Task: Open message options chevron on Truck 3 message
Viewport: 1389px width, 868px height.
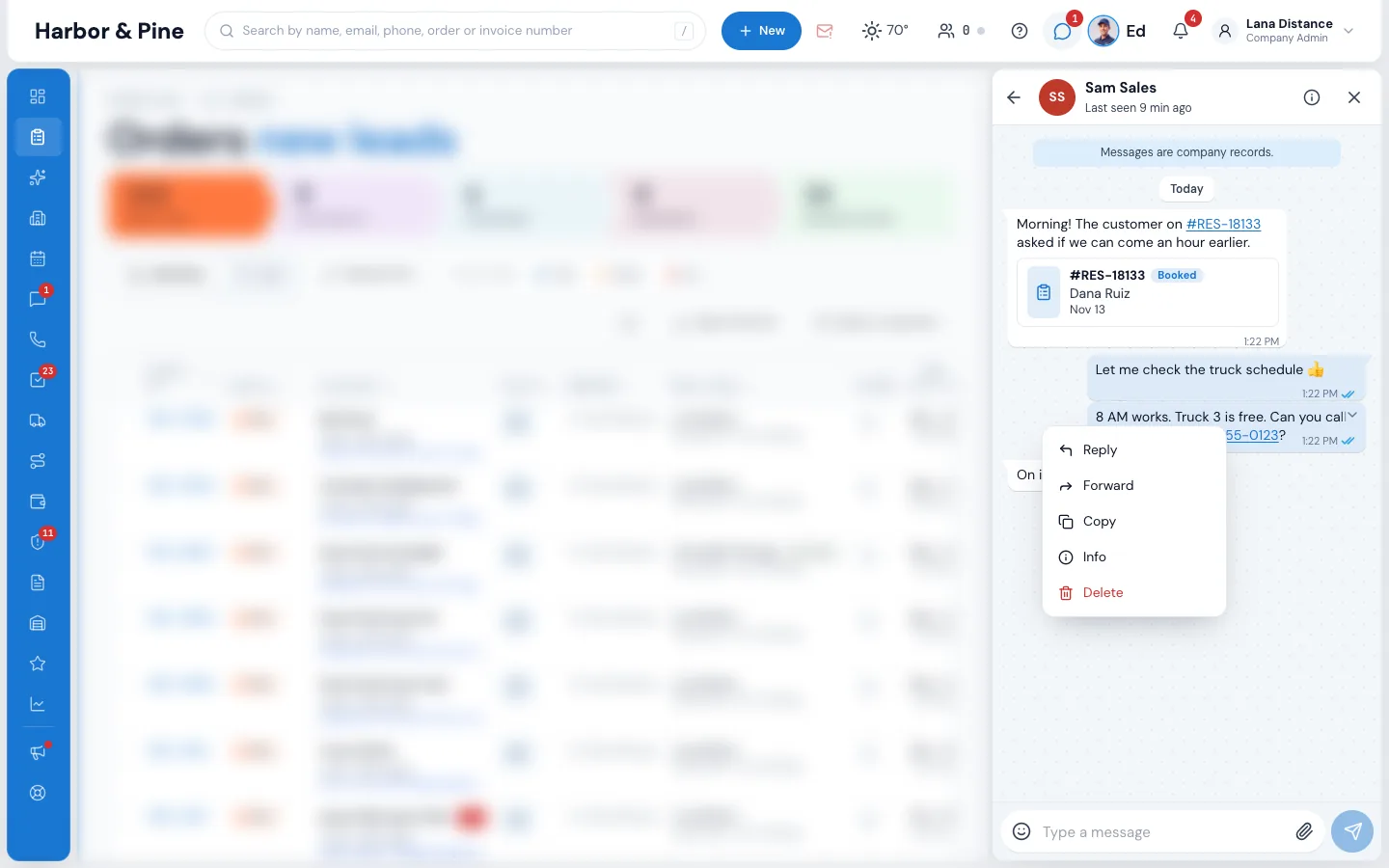Action: (1352, 416)
